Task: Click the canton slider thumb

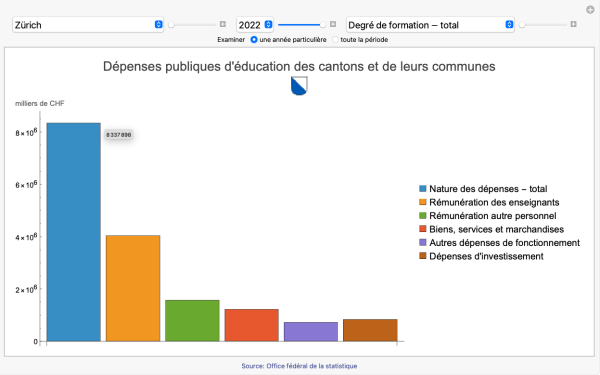Action: (171, 25)
